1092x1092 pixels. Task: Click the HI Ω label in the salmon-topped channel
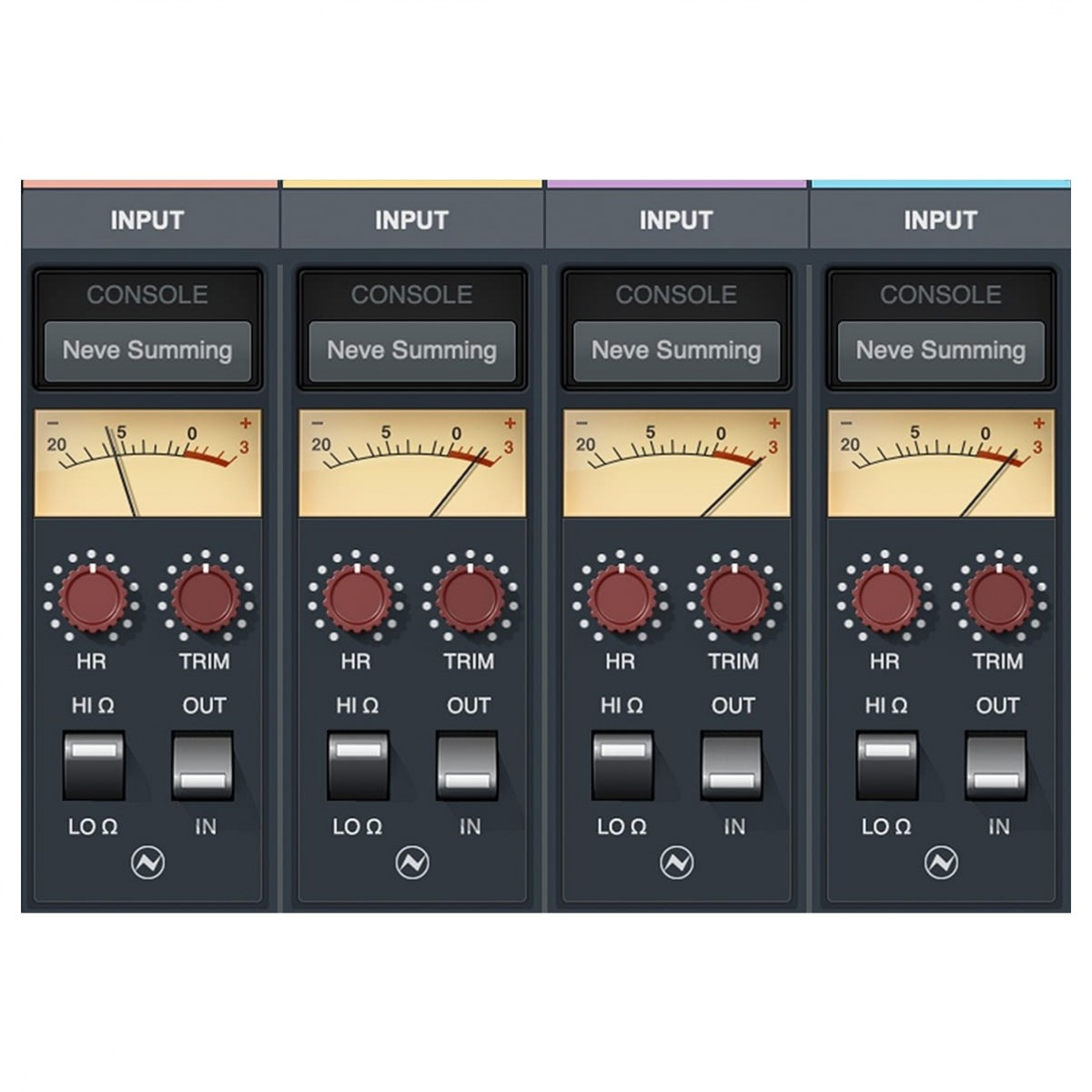pos(93,705)
